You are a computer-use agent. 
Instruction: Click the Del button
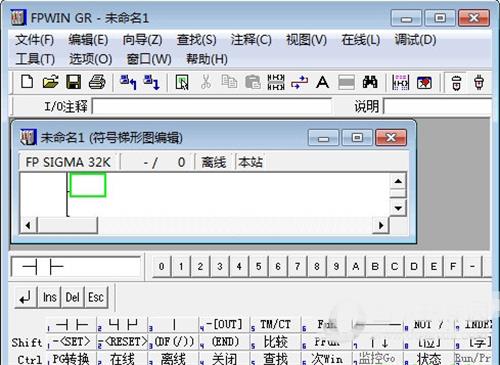pos(72,297)
